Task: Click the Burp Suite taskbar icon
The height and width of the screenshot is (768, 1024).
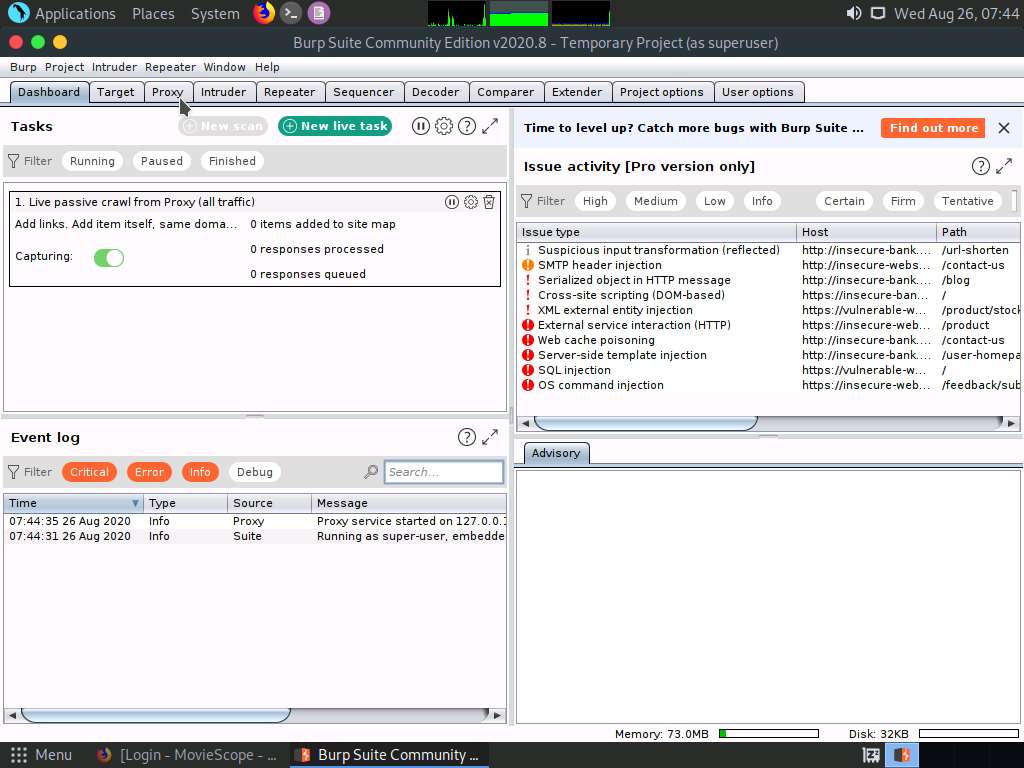Action: point(389,755)
